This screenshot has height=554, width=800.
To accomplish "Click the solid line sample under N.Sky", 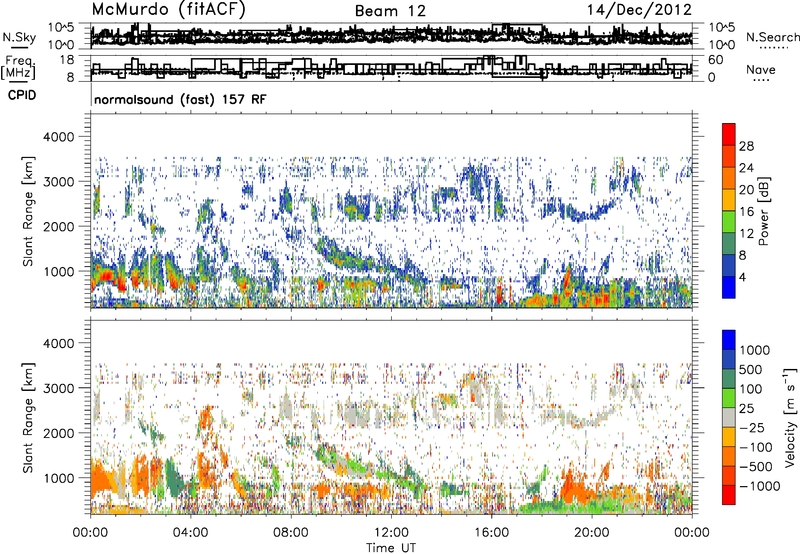I will point(19,47).
